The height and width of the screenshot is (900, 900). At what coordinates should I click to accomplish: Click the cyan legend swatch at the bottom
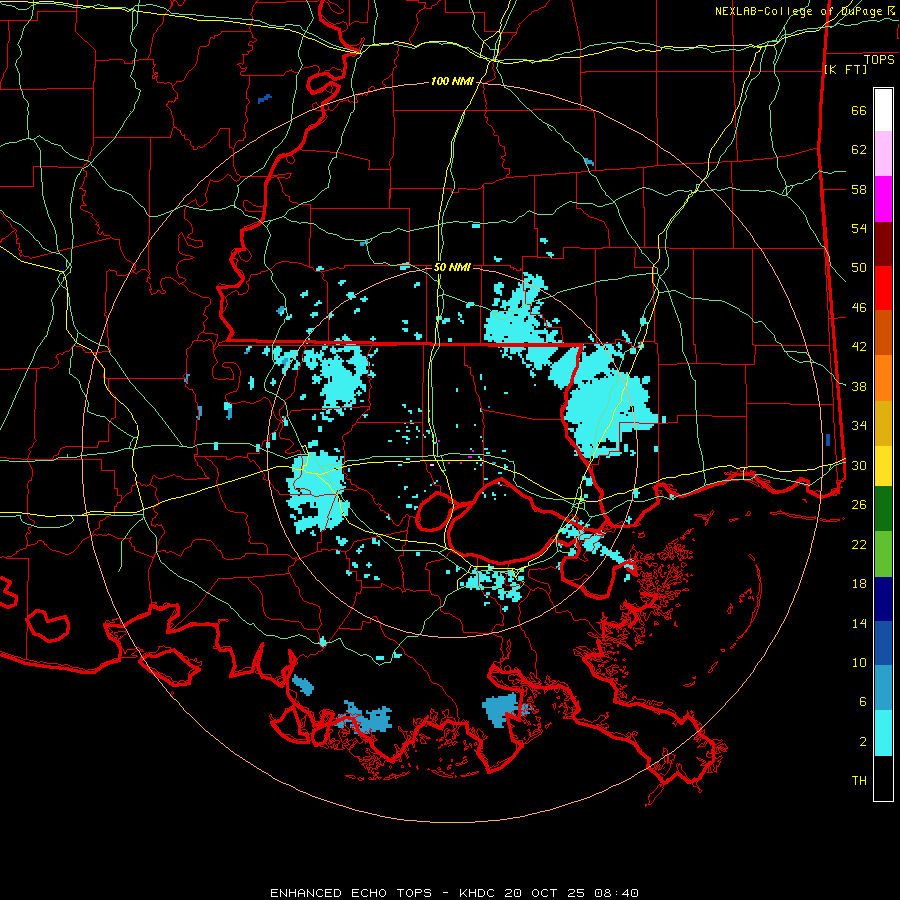[883, 733]
